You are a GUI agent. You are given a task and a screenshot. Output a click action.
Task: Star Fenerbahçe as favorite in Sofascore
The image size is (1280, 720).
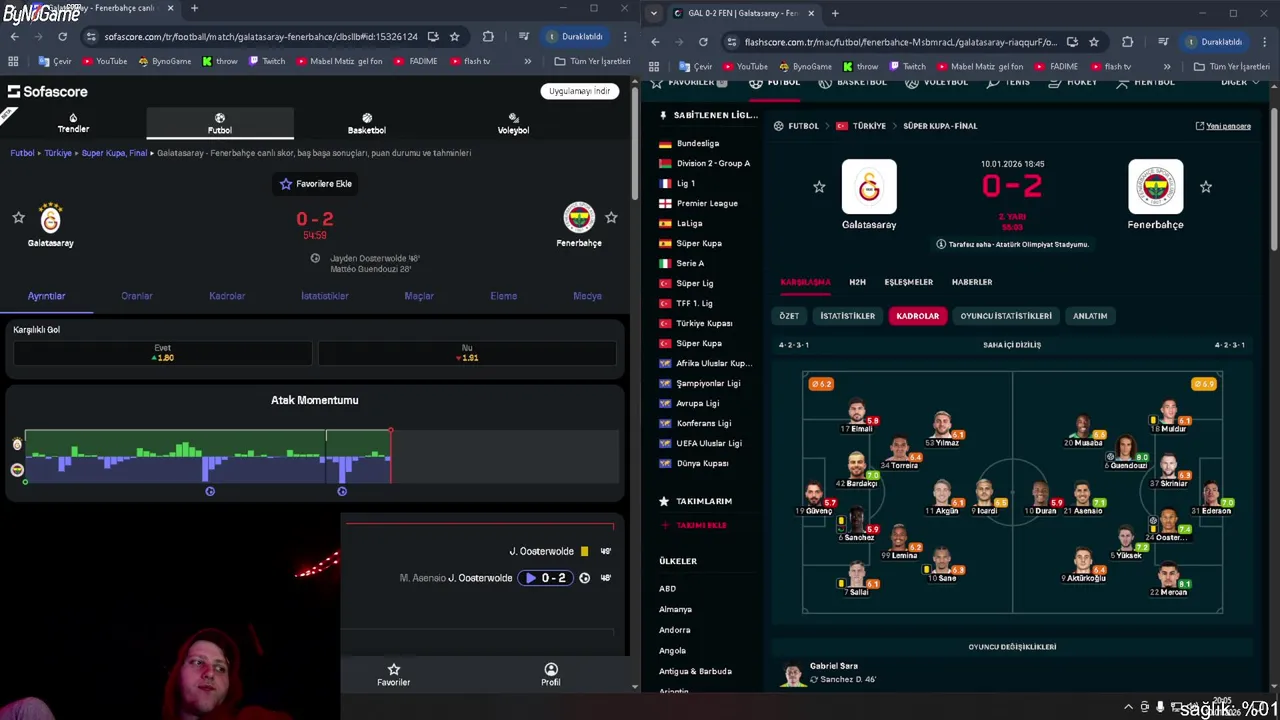pos(611,217)
